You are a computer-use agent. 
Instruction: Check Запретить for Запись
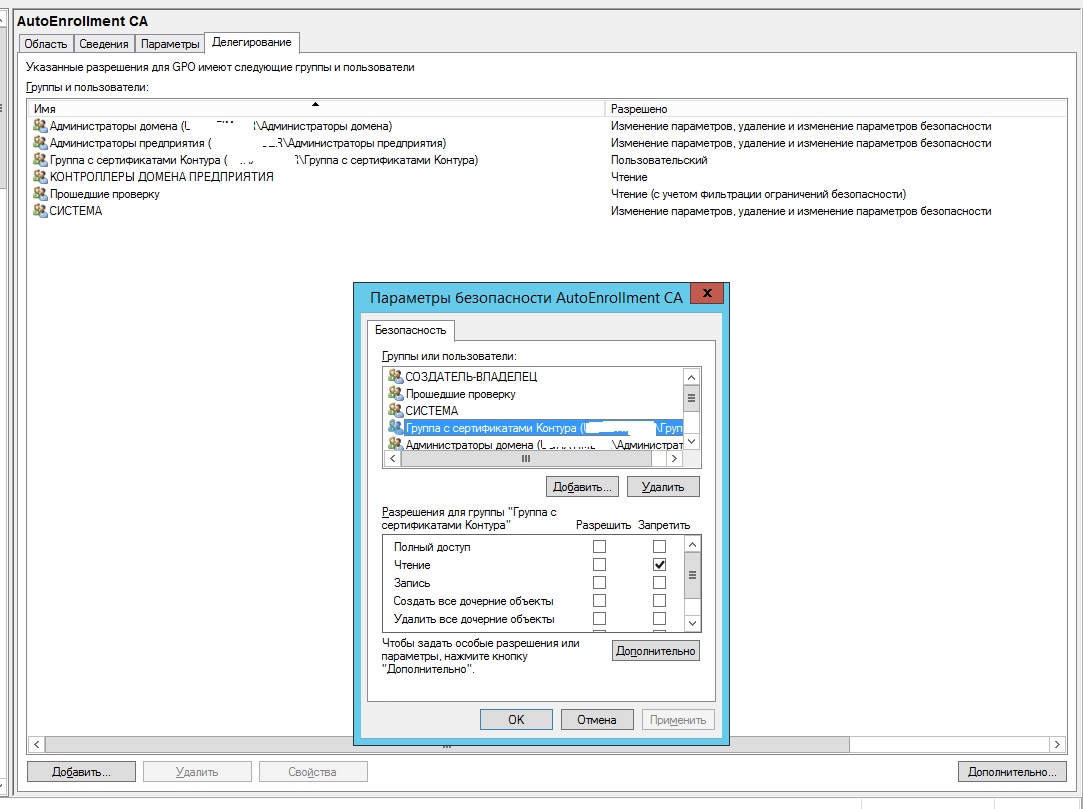pos(660,582)
